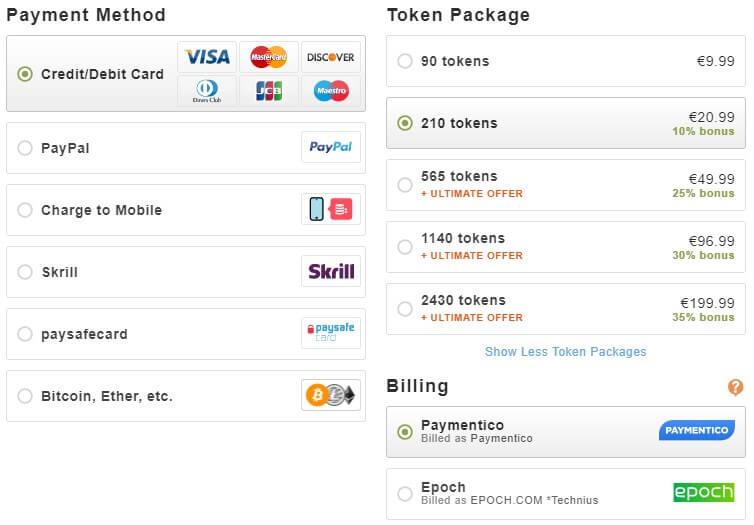
Task: Click the 30% bonus label
Action: (x=704, y=255)
